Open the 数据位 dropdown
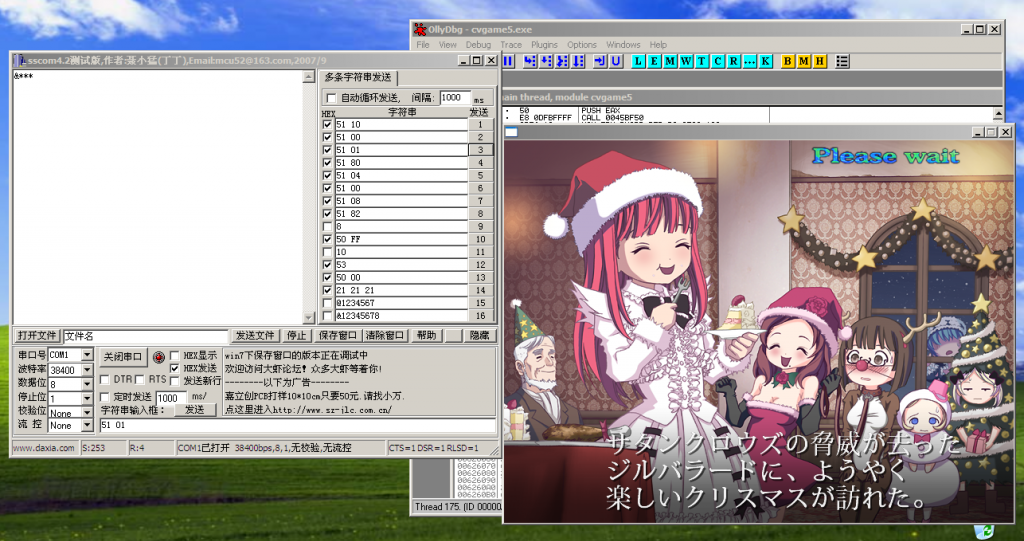 tap(88, 384)
